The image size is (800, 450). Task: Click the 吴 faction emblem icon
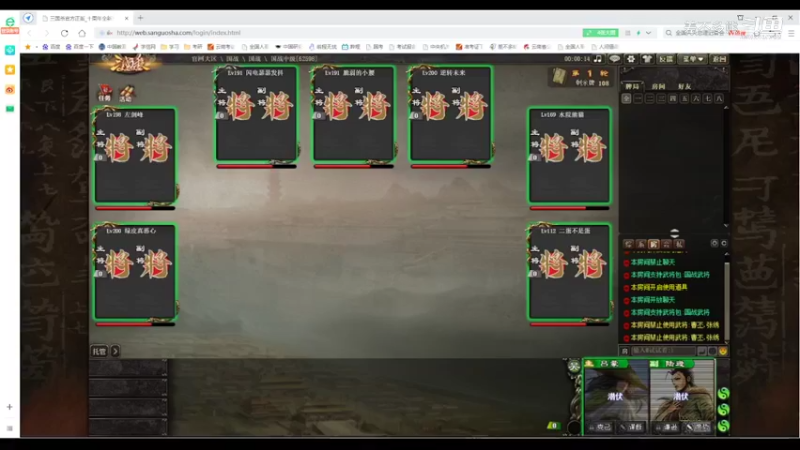point(574,365)
